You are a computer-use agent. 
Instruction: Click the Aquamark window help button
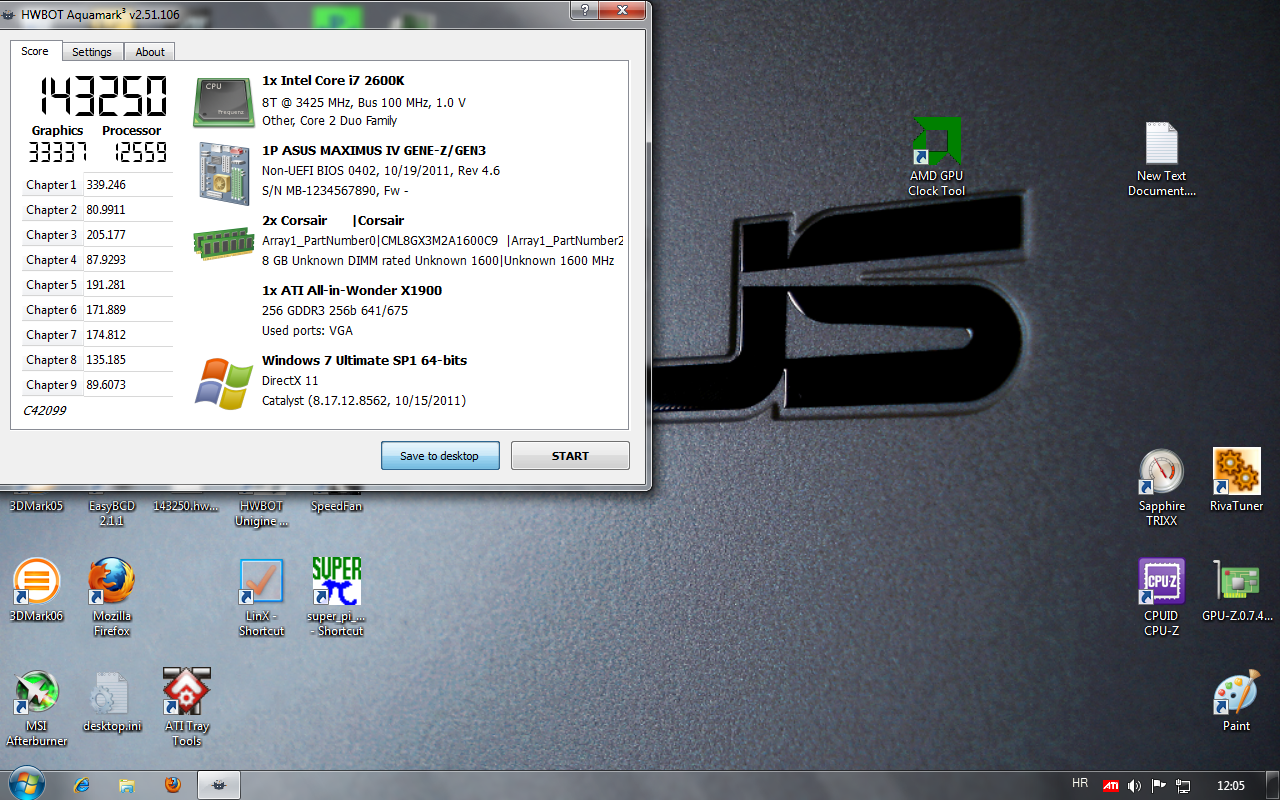tap(584, 9)
